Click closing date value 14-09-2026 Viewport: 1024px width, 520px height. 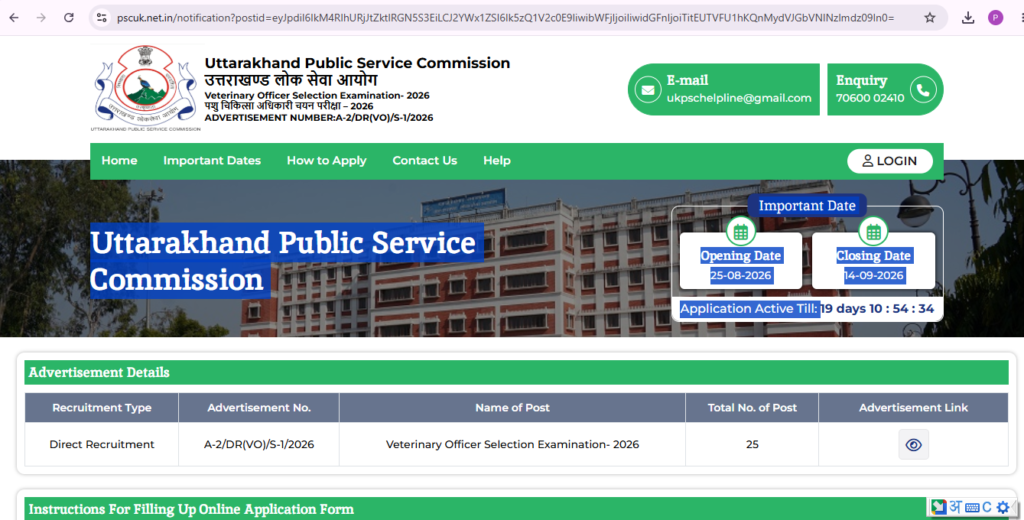point(873,275)
